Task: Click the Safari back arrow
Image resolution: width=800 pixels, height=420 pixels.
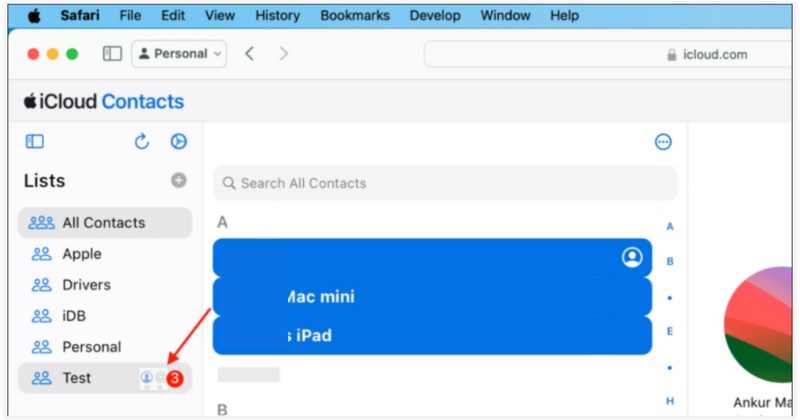Action: coord(250,54)
